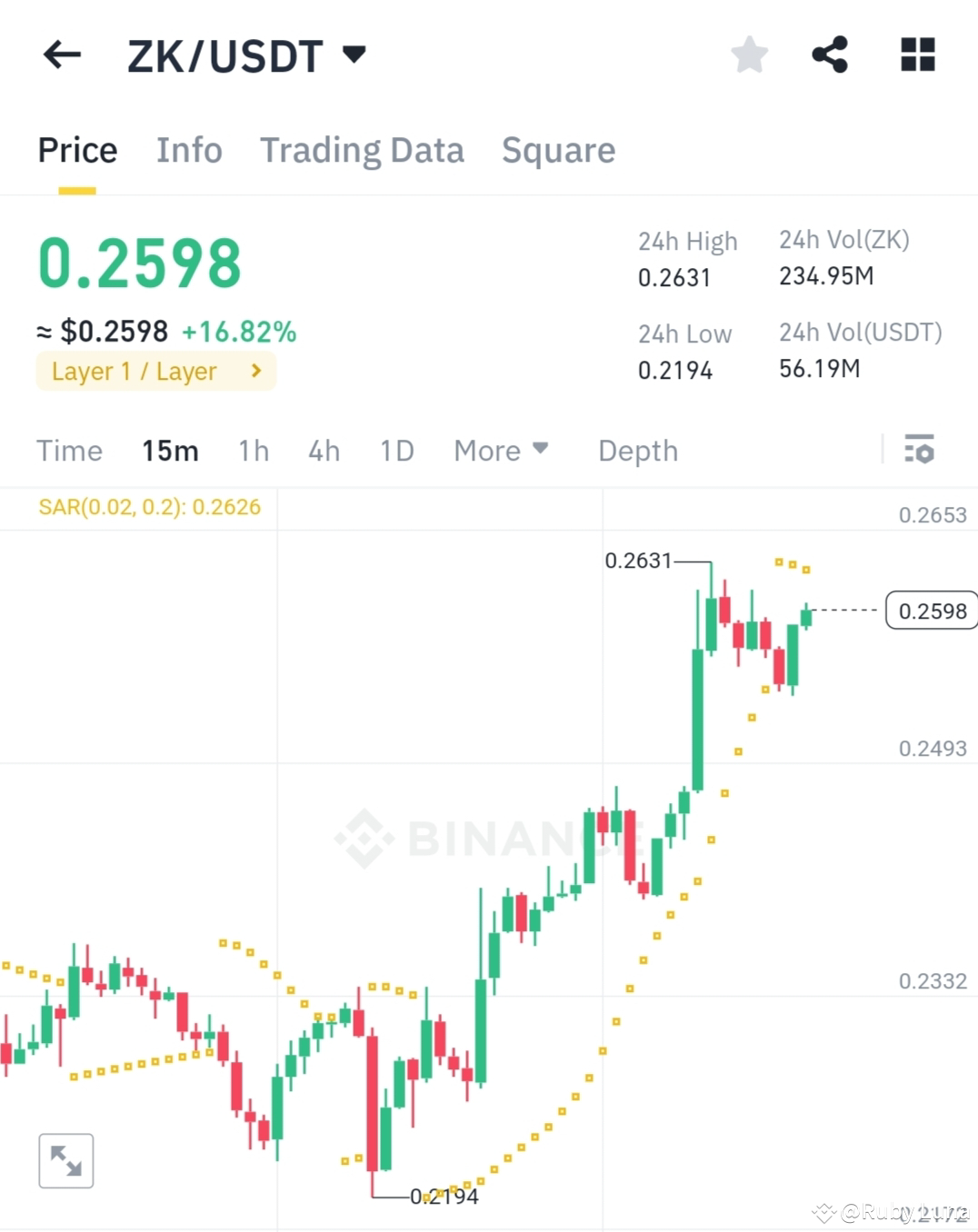Image resolution: width=978 pixels, height=1232 pixels.
Task: Open chart indicator settings icon beside Depth
Action: coord(920,450)
